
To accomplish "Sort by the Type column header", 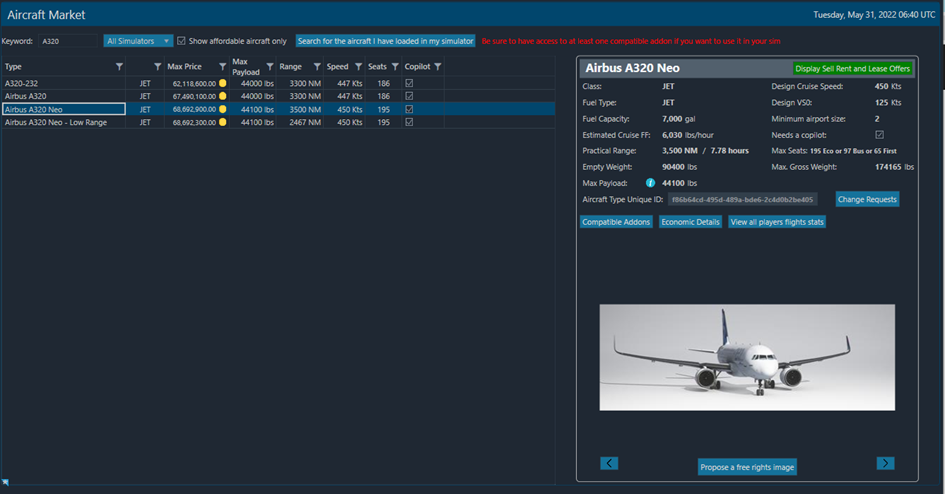I will tap(13, 67).
